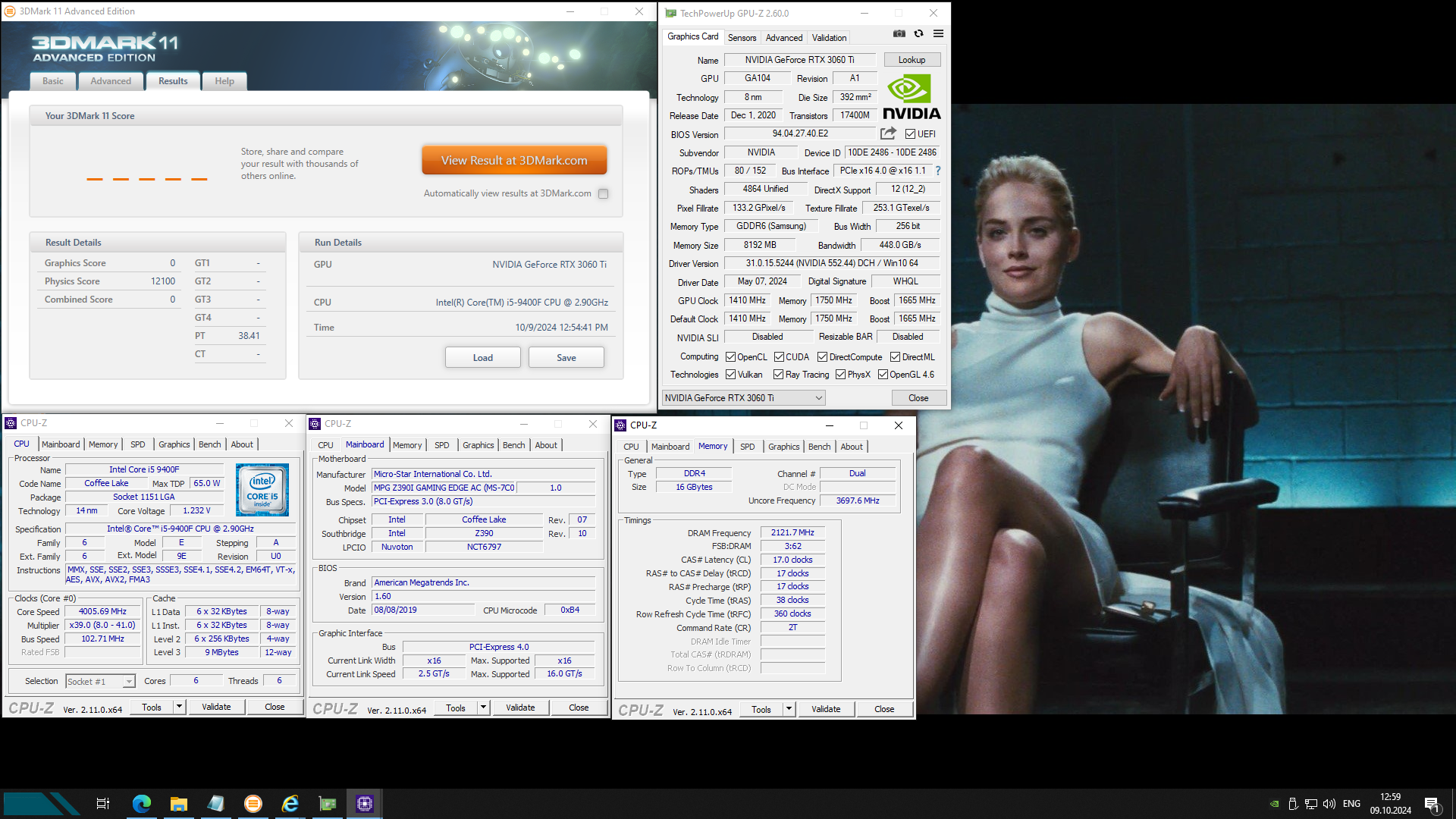Open the volume speaker tray icon
The height and width of the screenshot is (819, 1456).
[x=1329, y=804]
